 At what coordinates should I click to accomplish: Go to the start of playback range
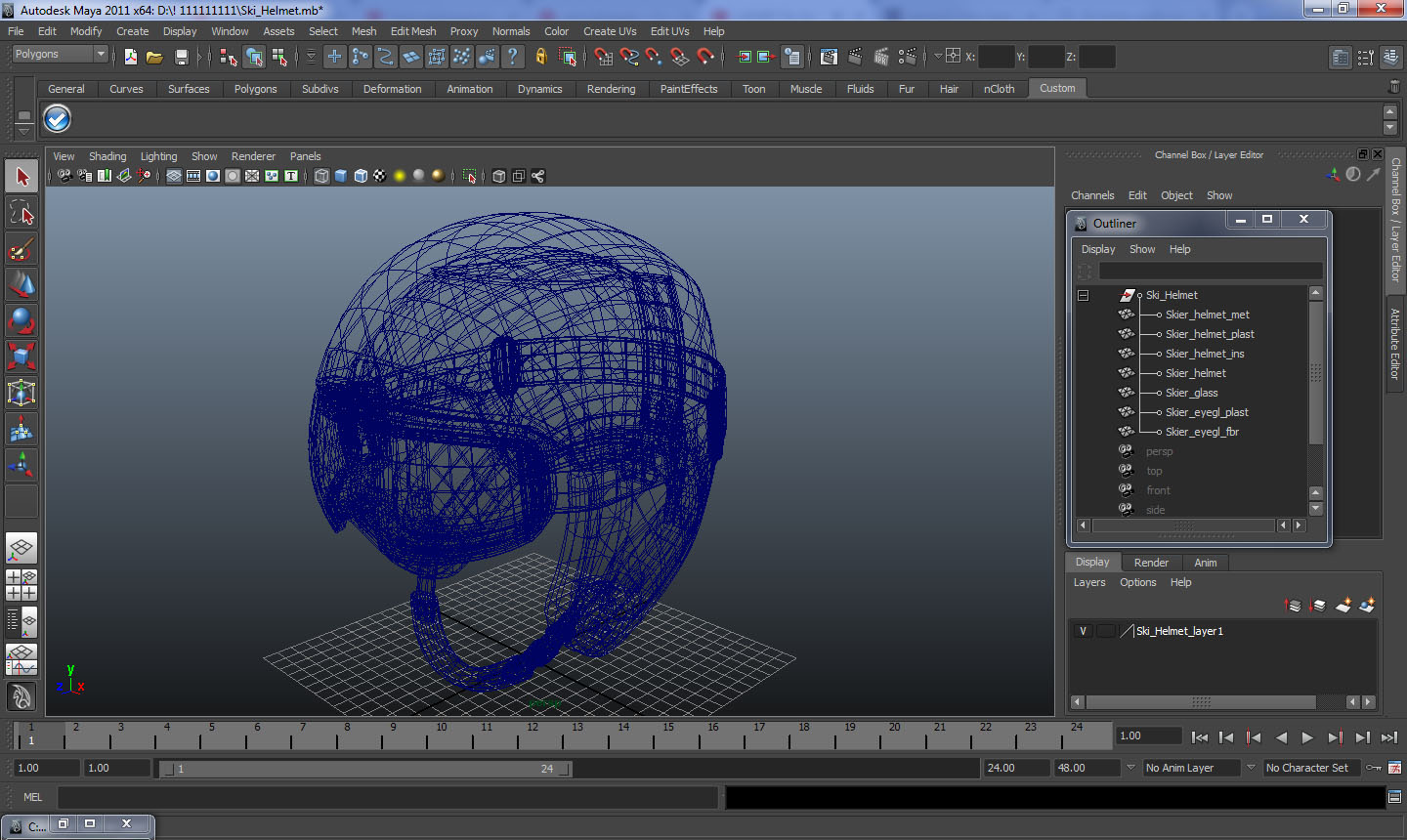click(x=1200, y=737)
